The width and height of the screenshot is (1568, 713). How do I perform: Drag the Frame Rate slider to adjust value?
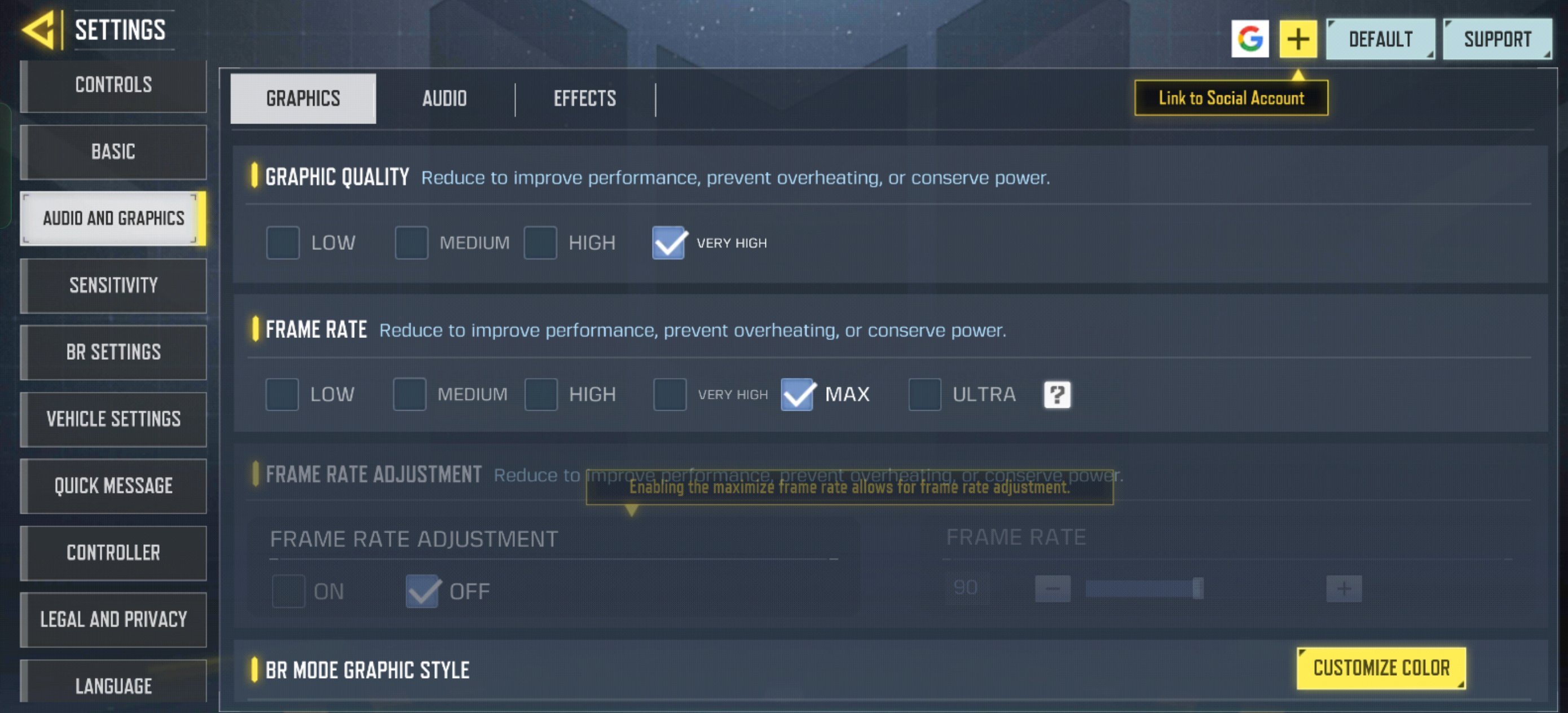click(1198, 588)
